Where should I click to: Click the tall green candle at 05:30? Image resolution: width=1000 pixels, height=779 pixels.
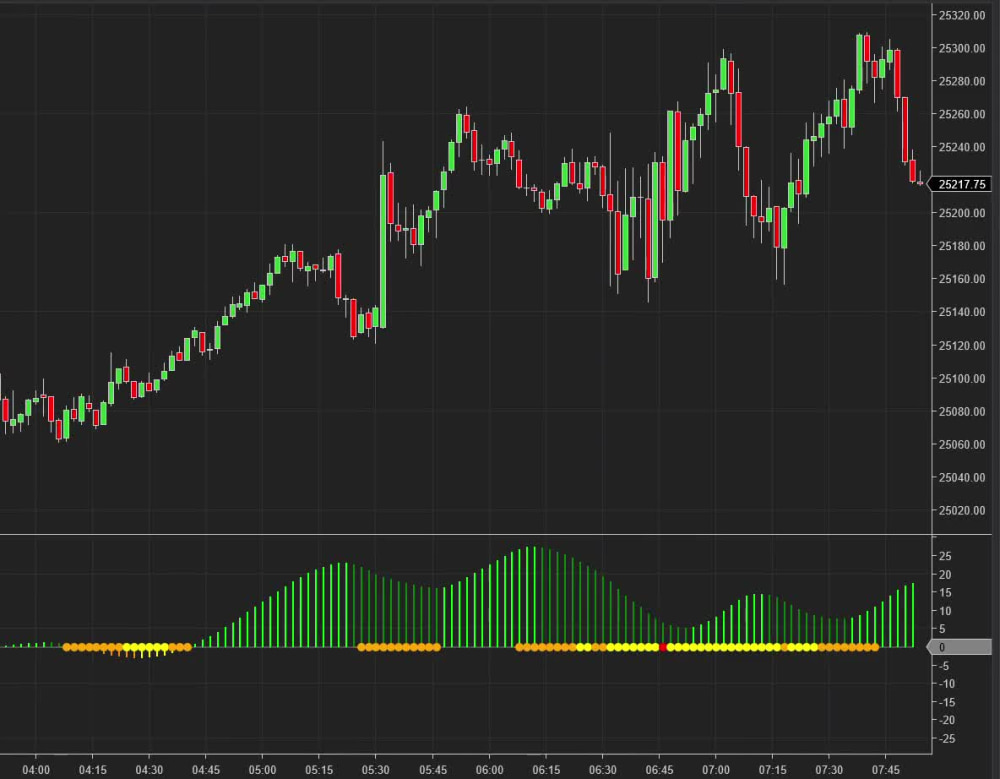pos(383,251)
